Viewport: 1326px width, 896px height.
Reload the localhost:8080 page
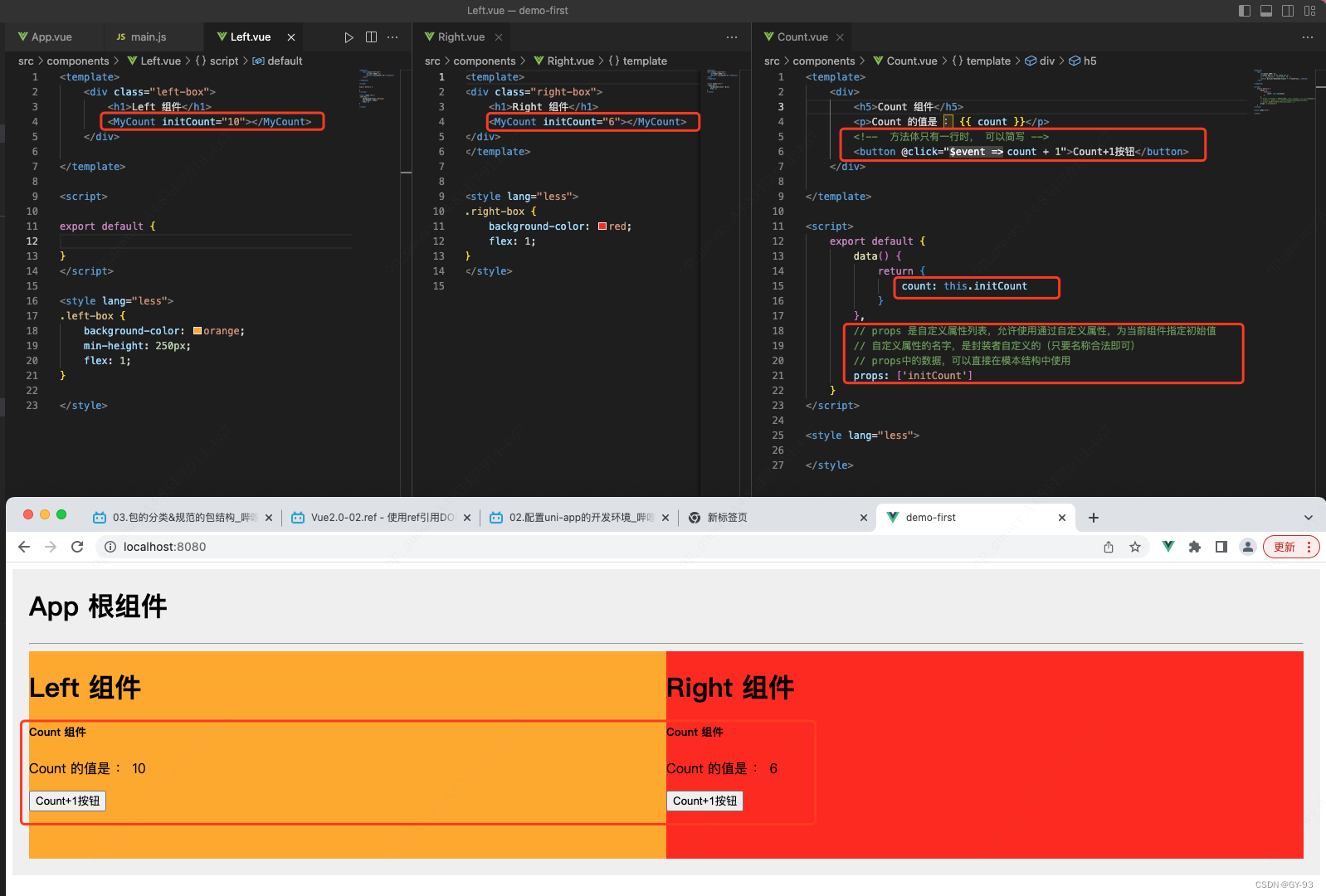[x=77, y=547]
